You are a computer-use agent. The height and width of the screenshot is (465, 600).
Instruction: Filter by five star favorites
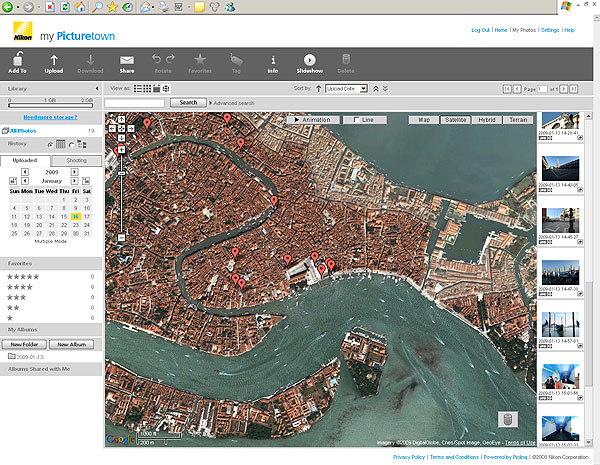pos(23,277)
